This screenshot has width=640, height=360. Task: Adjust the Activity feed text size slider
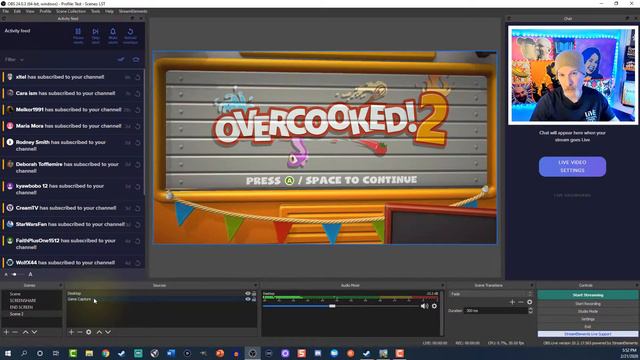click(15, 275)
